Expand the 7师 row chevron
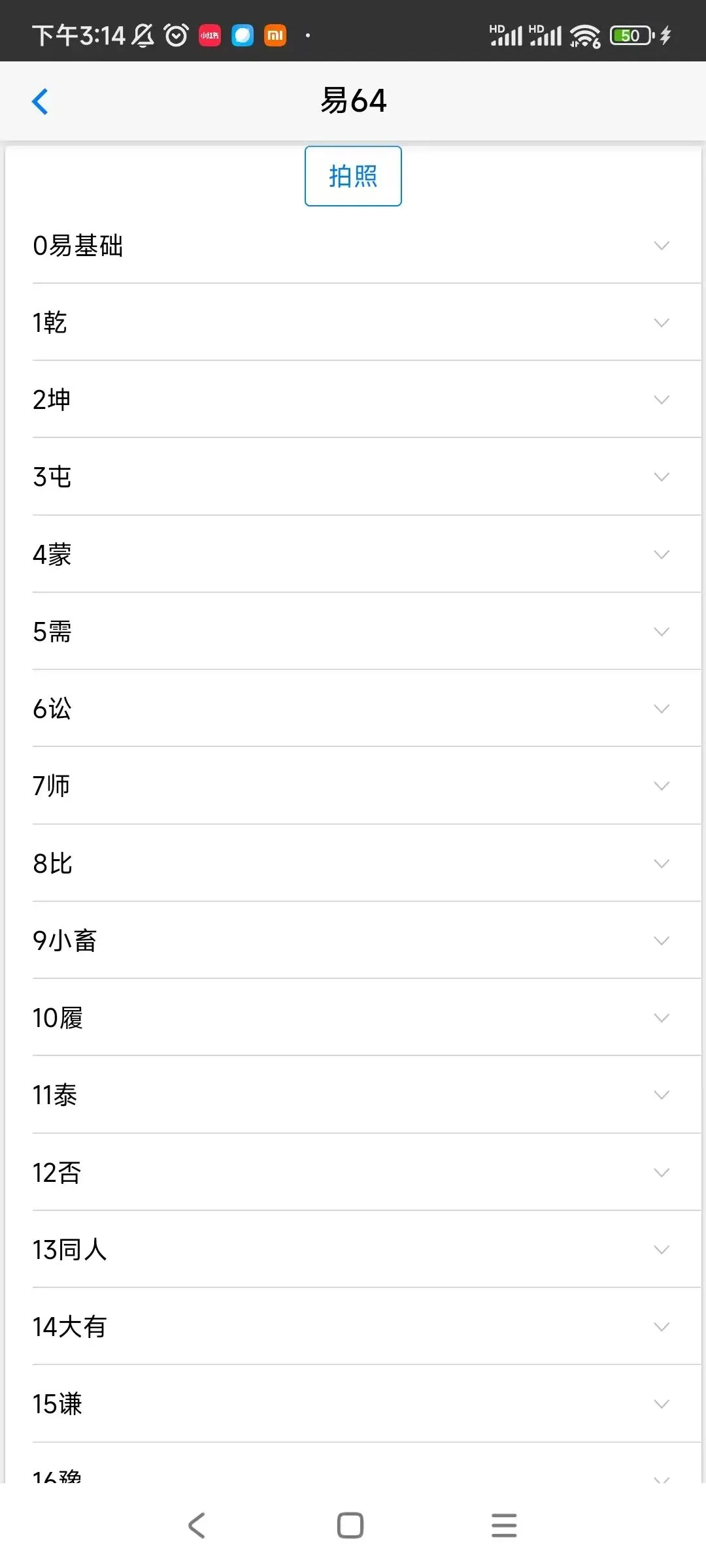The height and width of the screenshot is (1568, 706). click(x=662, y=786)
